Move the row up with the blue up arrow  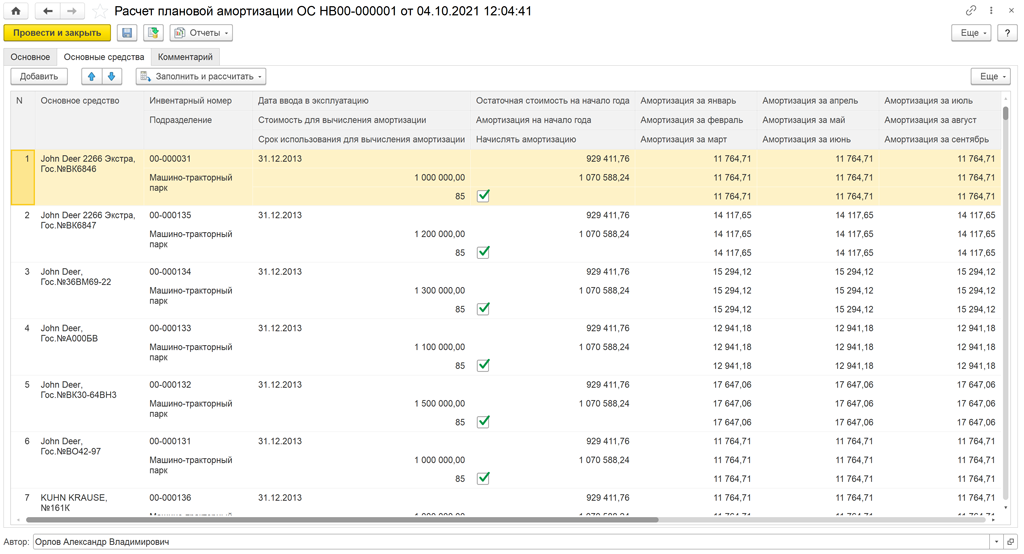pyautogui.click(x=91, y=76)
